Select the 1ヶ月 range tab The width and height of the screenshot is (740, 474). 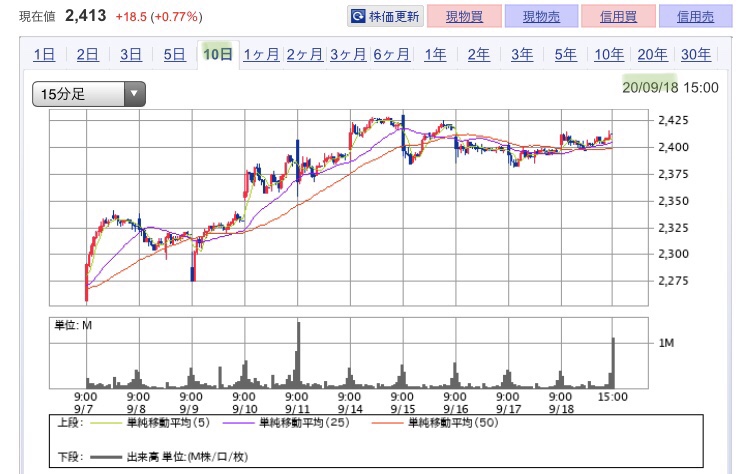pyautogui.click(x=261, y=54)
